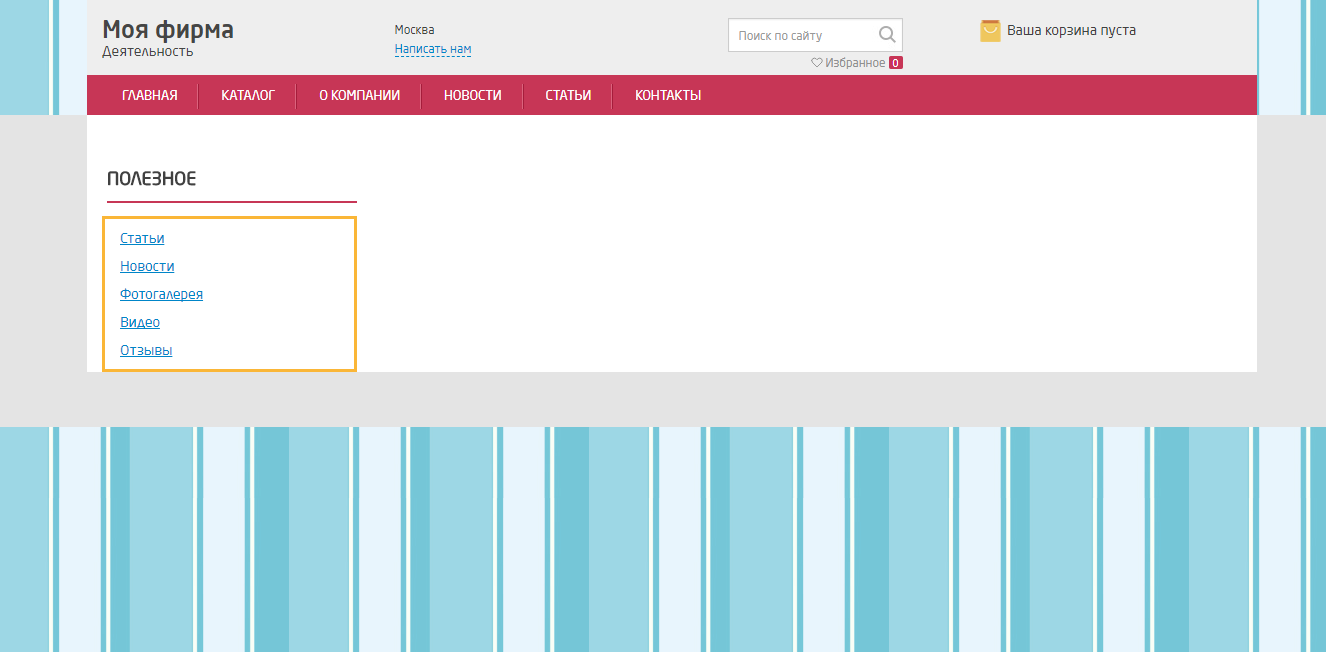Go to О КОМПАНИИ in navigation
Screen dimensions: 1326x652
[359, 96]
